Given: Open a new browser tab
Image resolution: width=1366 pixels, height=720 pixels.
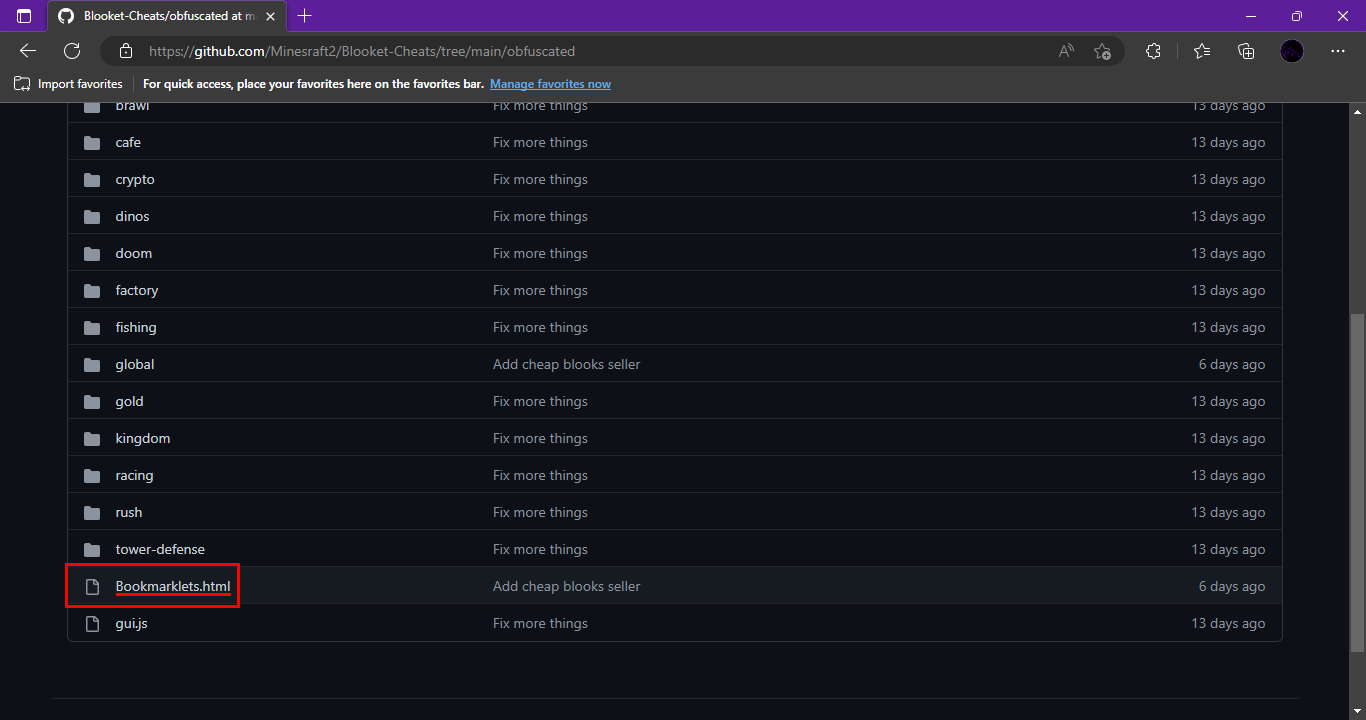Looking at the screenshot, I should click(305, 16).
